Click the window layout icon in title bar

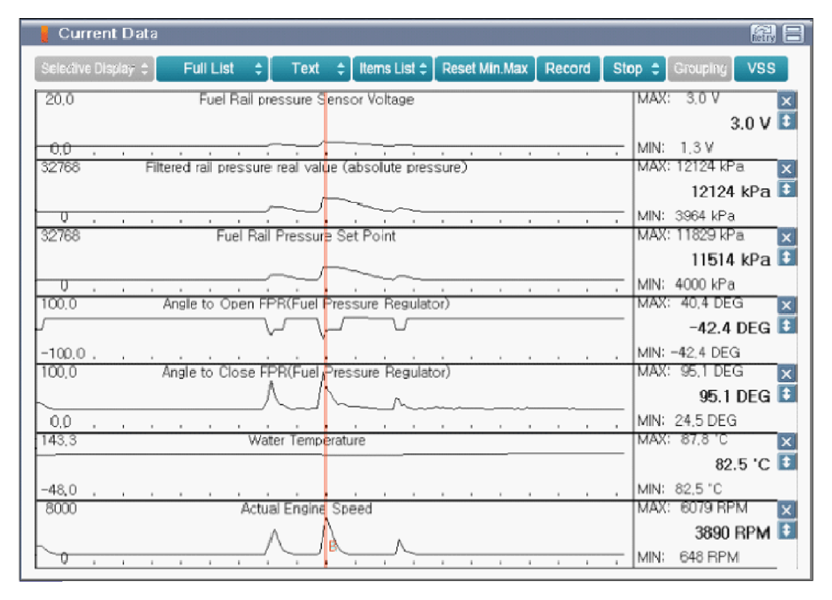(x=793, y=34)
